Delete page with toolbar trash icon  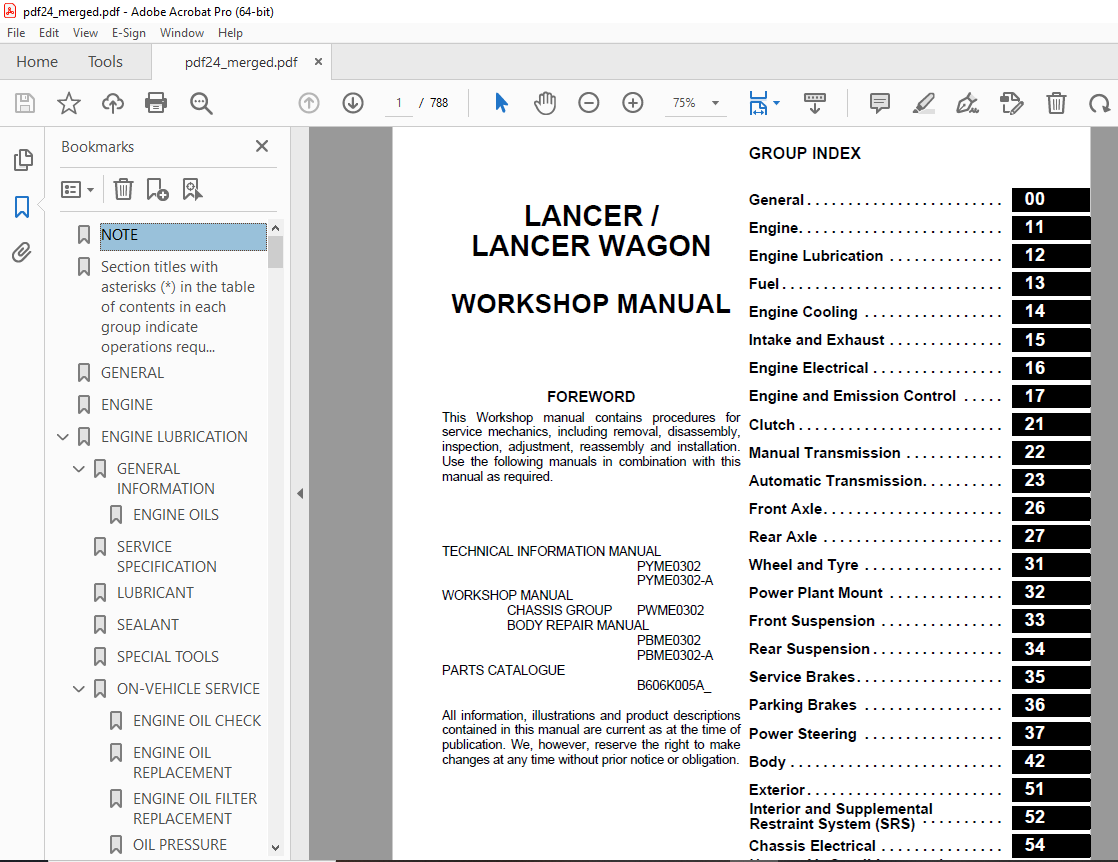[1056, 103]
